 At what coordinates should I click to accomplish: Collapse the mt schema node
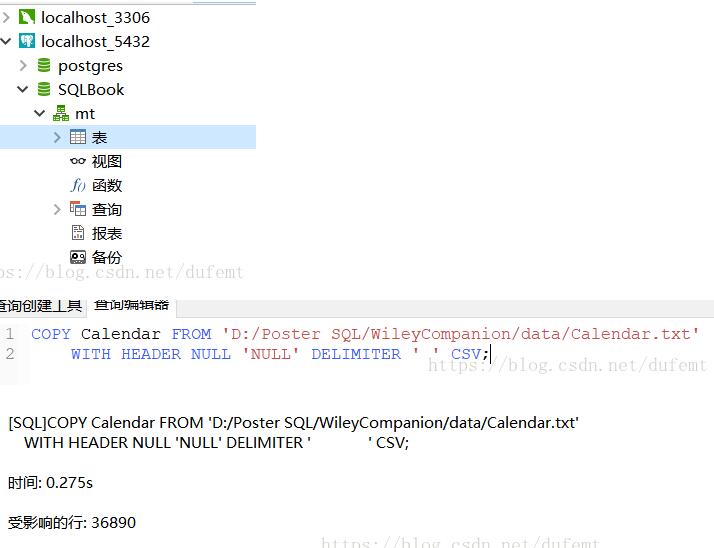click(x=40, y=113)
